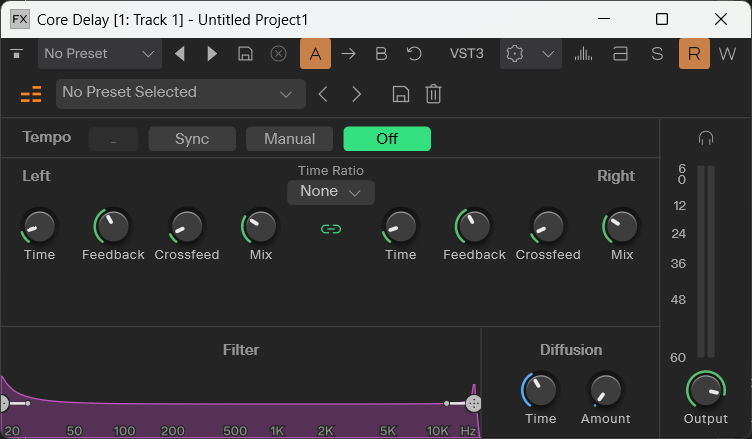Screen dimensions: 752x439
Task: Click the low-cut filter handle
Action: pyautogui.click(x=4, y=403)
